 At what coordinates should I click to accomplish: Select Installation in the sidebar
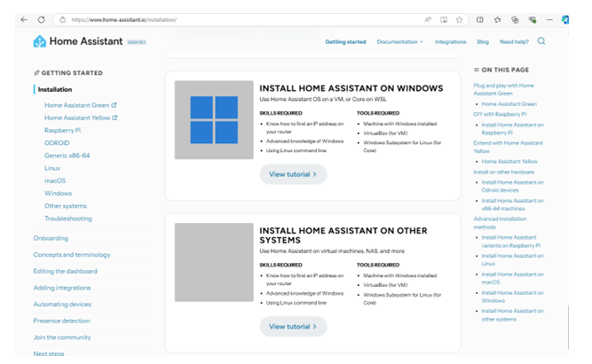[55, 89]
